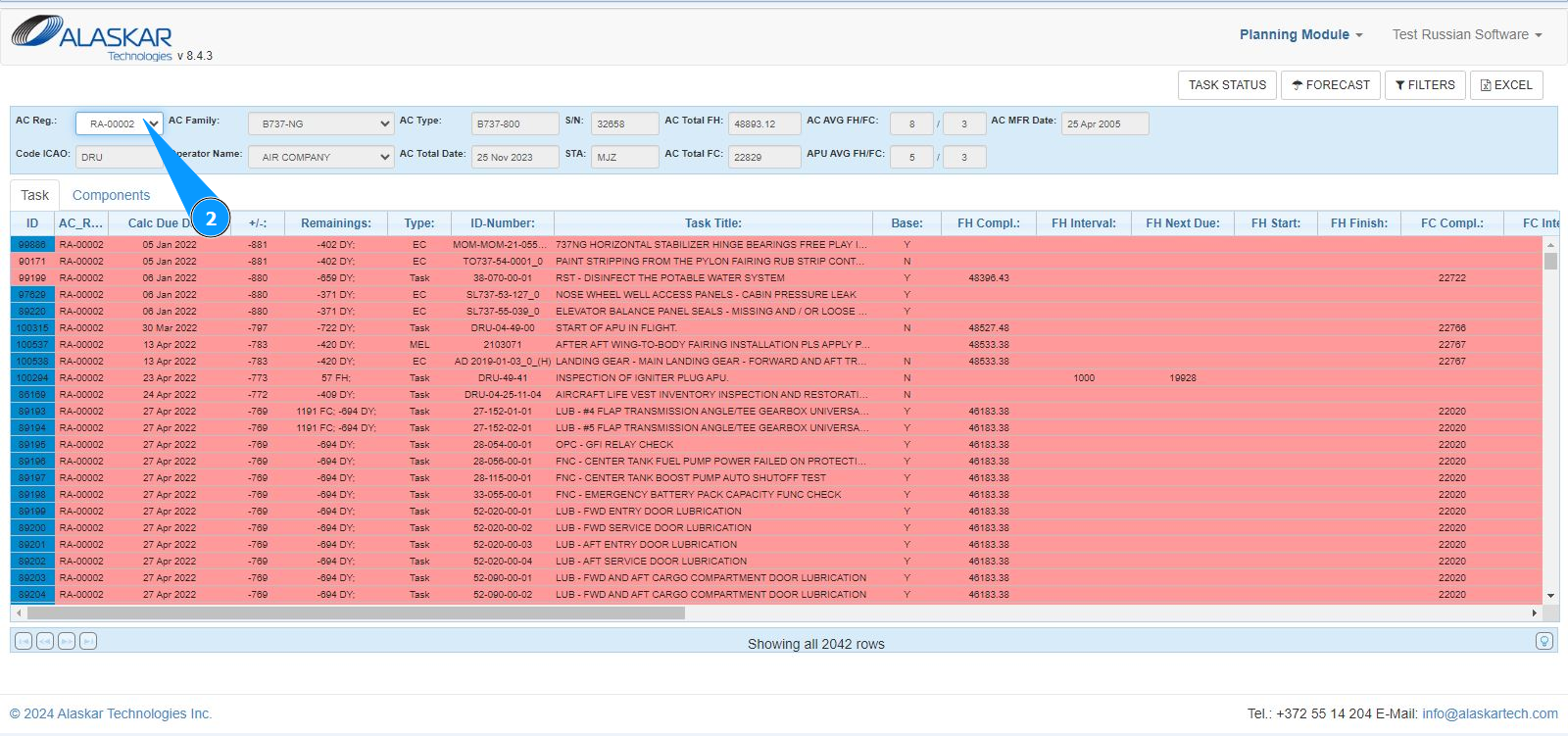The image size is (1568, 736).
Task: Click task 'INSPECTION OF IGNITER PLUG APU.'
Action: 642,378
